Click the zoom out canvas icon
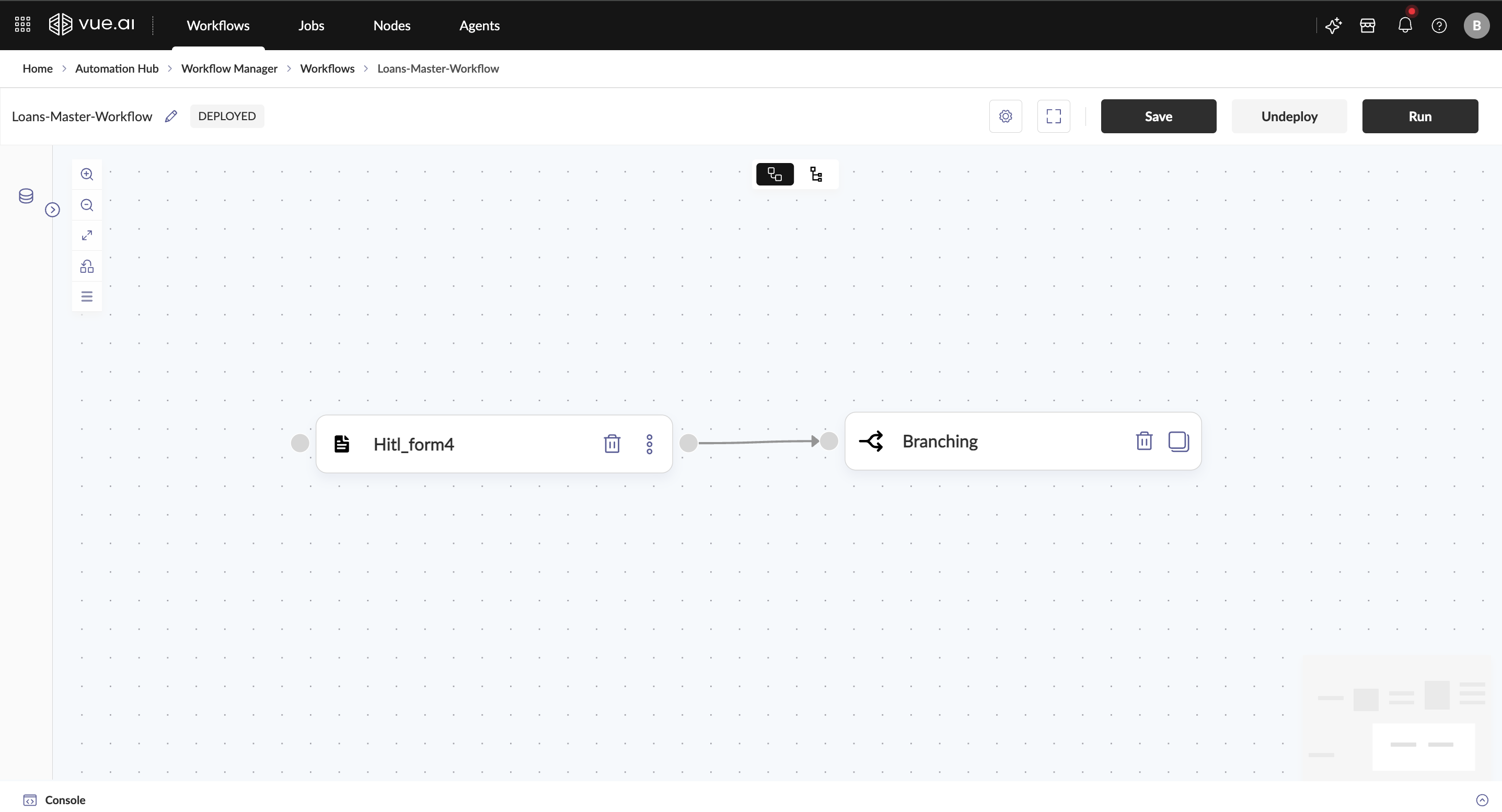Viewport: 1502px width, 812px height. 87,205
